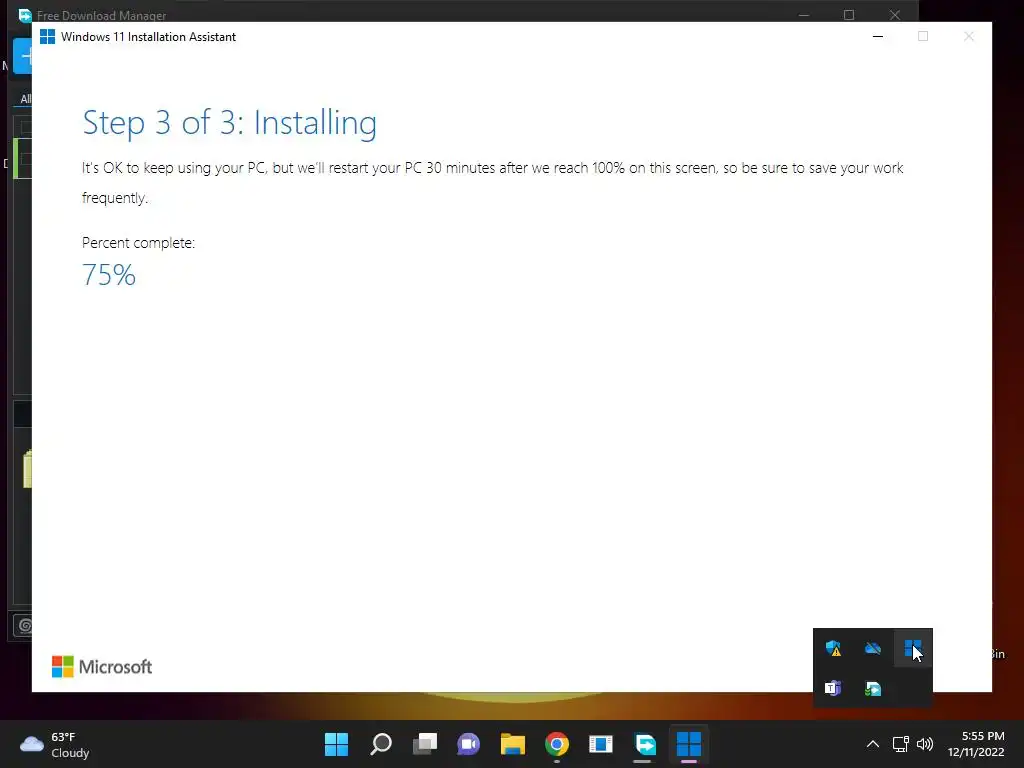
Task: Open the Windows Start button
Action: 336,744
